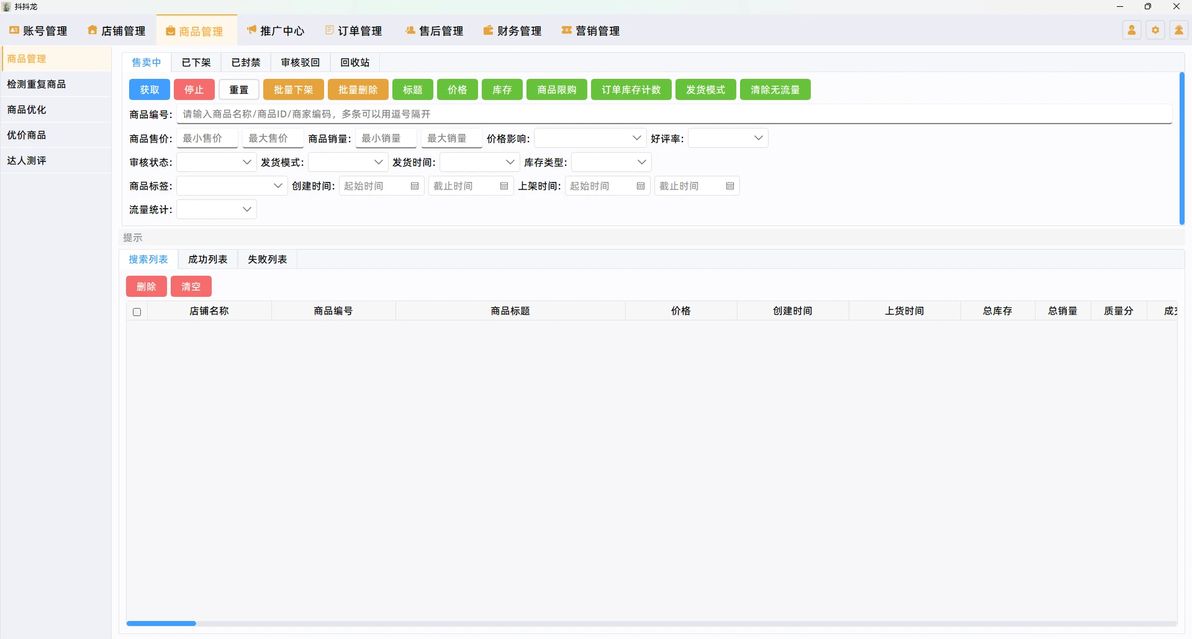The image size is (1192, 639).
Task: Open the 发货模式 filter dropdown
Action: pyautogui.click(x=347, y=162)
